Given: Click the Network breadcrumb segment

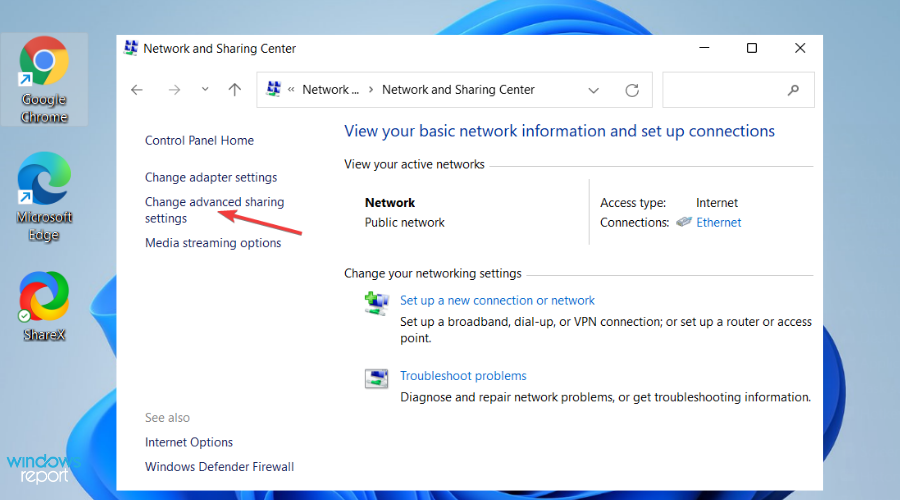Looking at the screenshot, I should pyautogui.click(x=330, y=90).
